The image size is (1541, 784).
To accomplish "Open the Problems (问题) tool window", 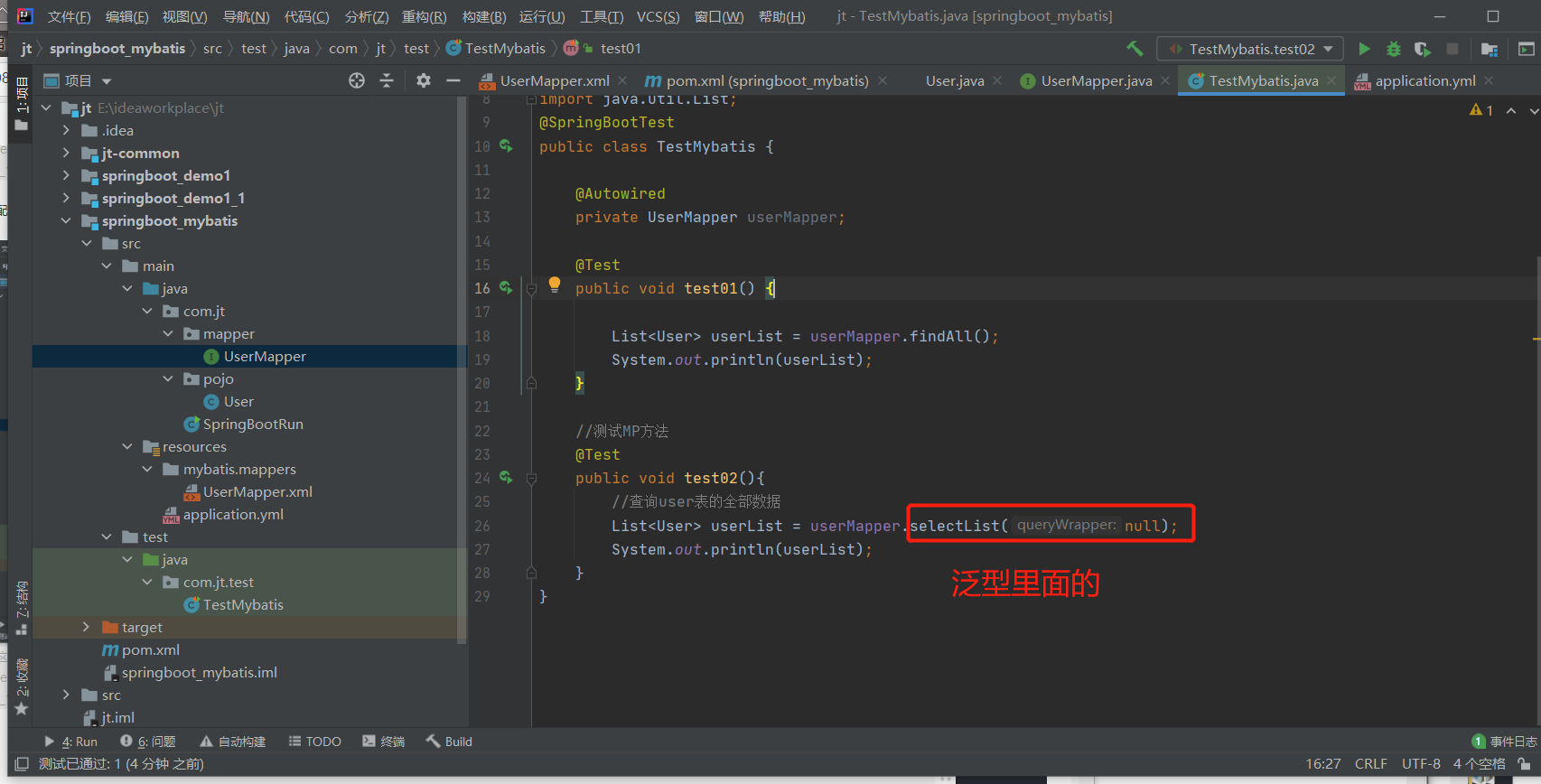I will click(148, 742).
